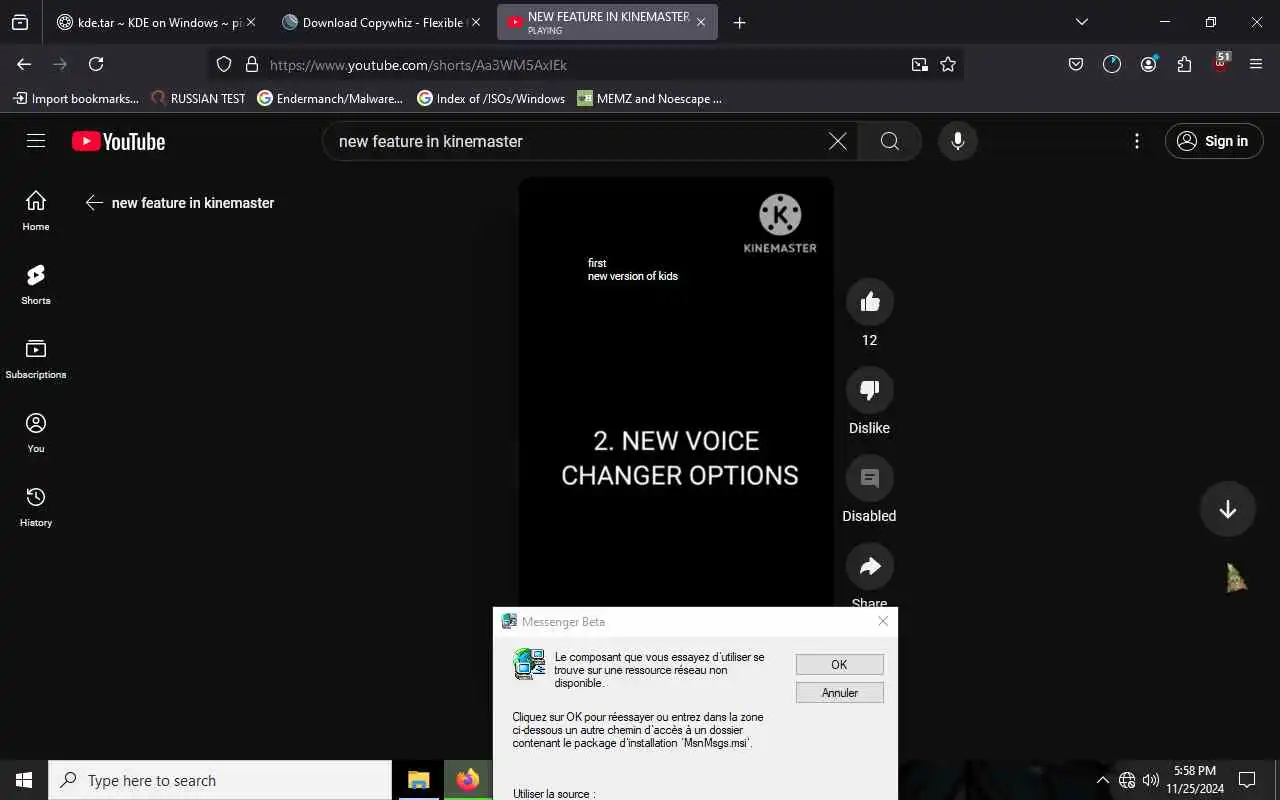Open History in YouTube sidebar
Viewport: 1280px width, 800px height.
click(x=36, y=506)
